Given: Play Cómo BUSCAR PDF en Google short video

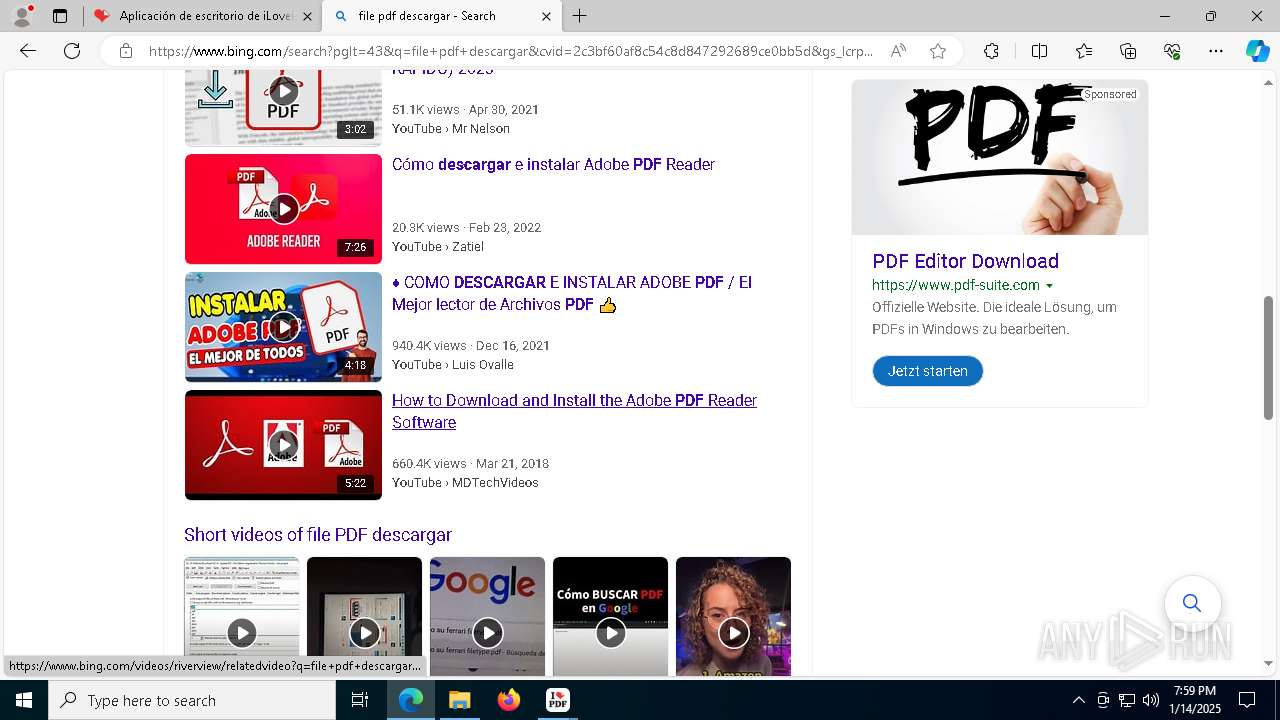Looking at the screenshot, I should (x=610, y=617).
